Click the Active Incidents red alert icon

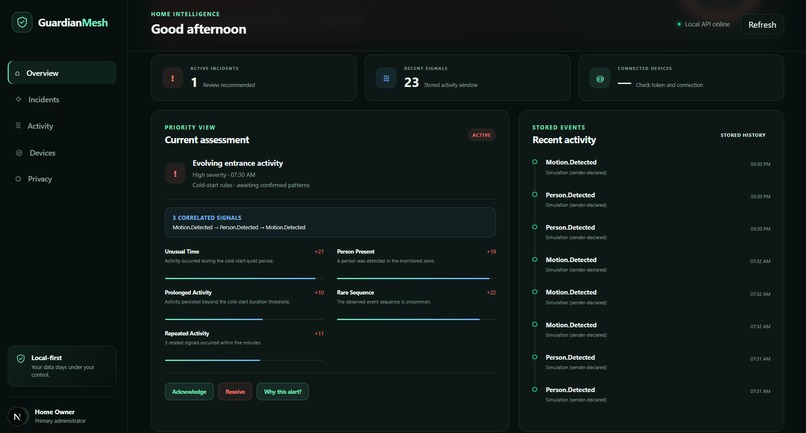[x=172, y=78]
